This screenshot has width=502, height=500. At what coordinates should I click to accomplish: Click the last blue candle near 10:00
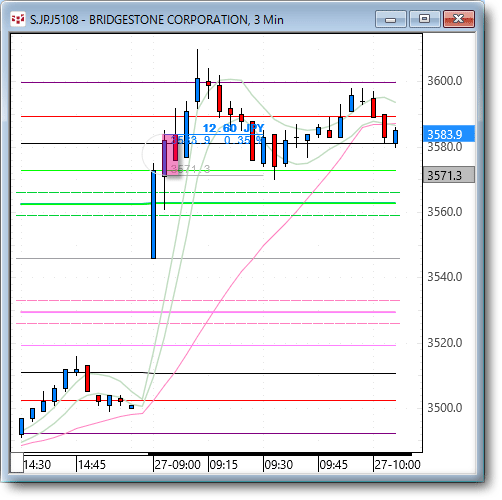click(396, 137)
